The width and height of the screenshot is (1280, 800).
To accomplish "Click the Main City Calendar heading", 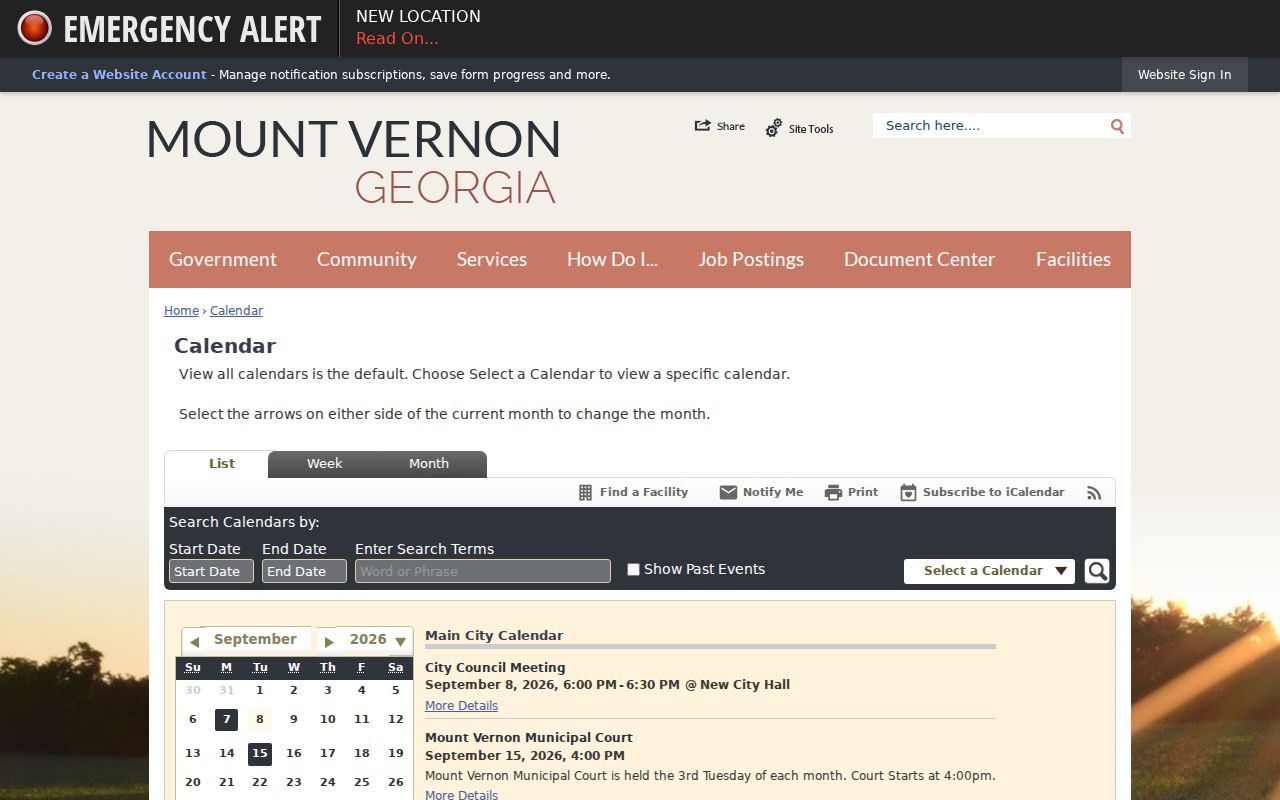I will point(494,636).
